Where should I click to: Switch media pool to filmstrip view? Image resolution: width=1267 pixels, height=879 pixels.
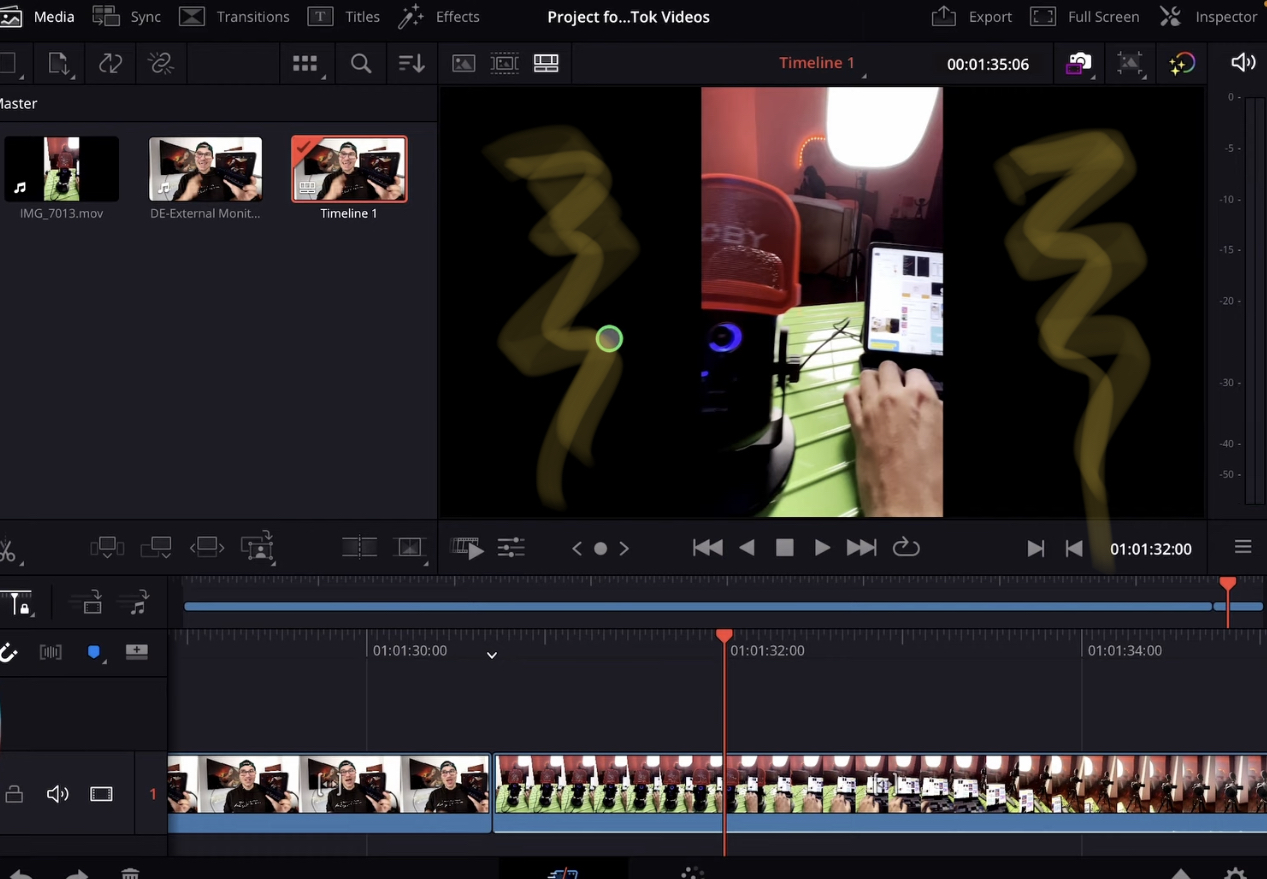point(504,63)
